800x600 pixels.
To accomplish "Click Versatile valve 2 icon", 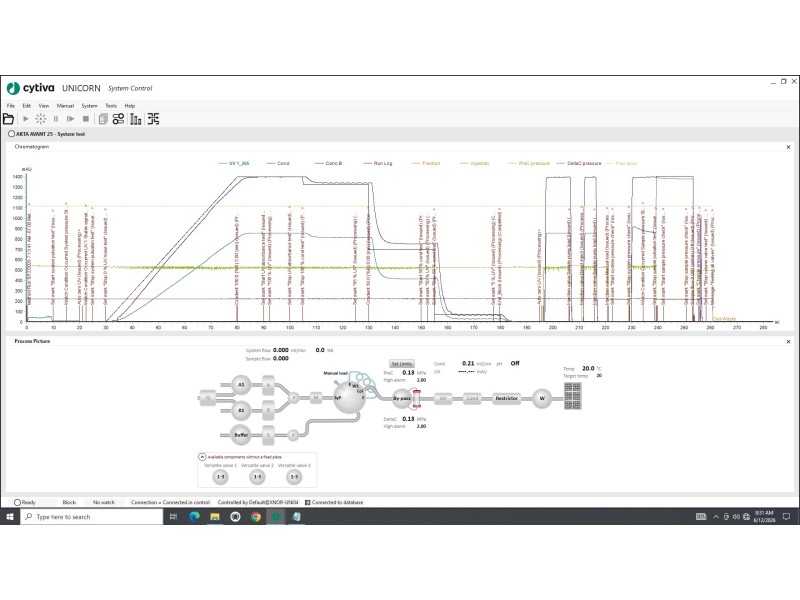I will click(257, 477).
